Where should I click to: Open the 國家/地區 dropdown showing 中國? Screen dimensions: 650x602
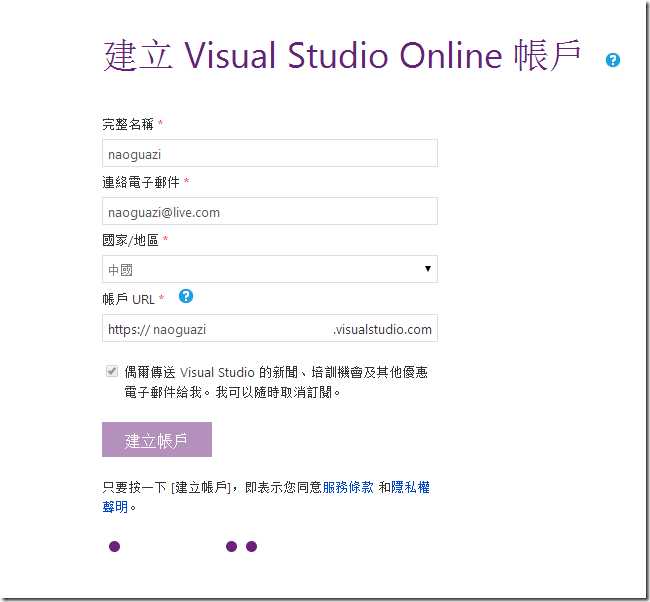(270, 269)
